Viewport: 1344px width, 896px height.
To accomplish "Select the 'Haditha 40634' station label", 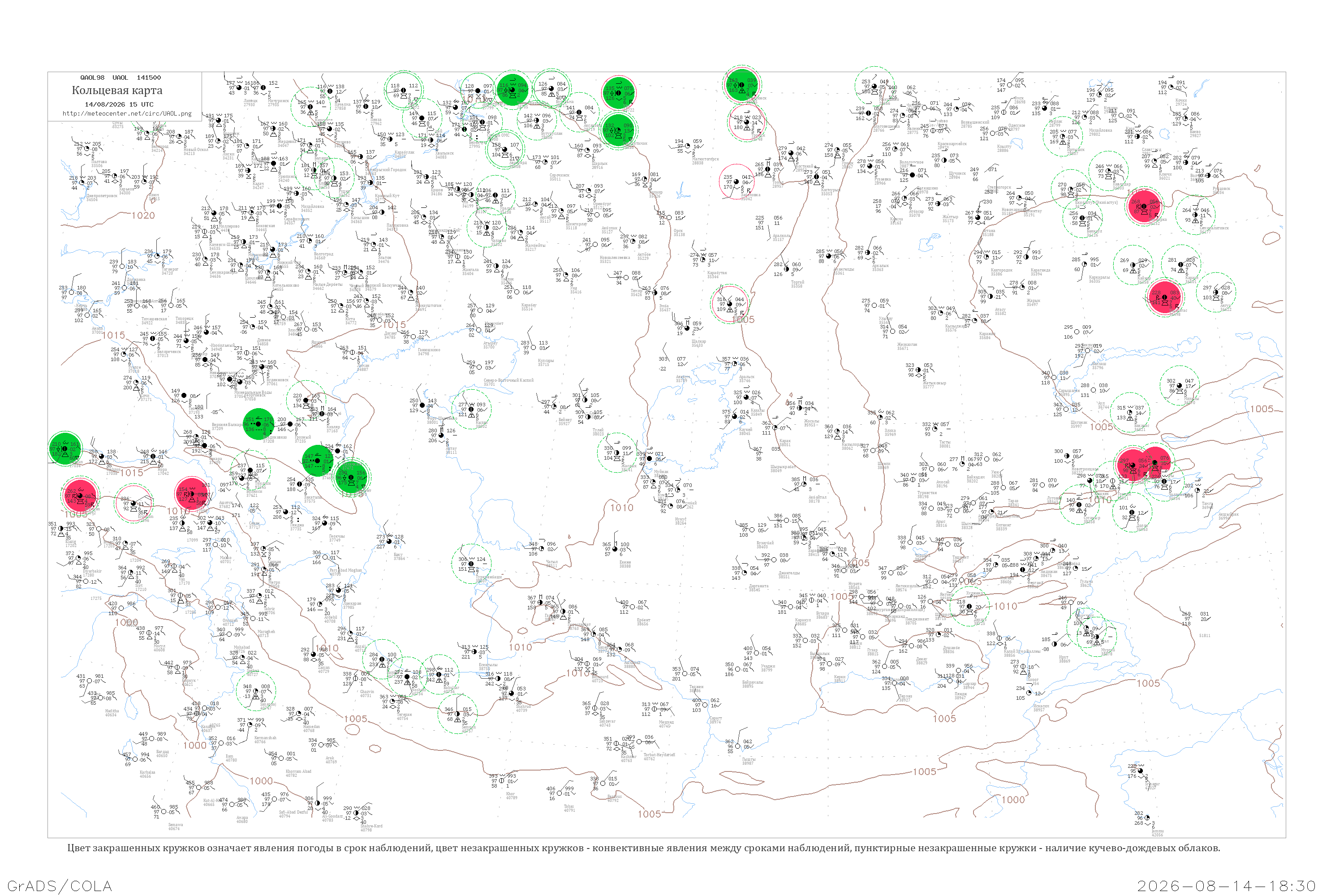I will [x=112, y=713].
